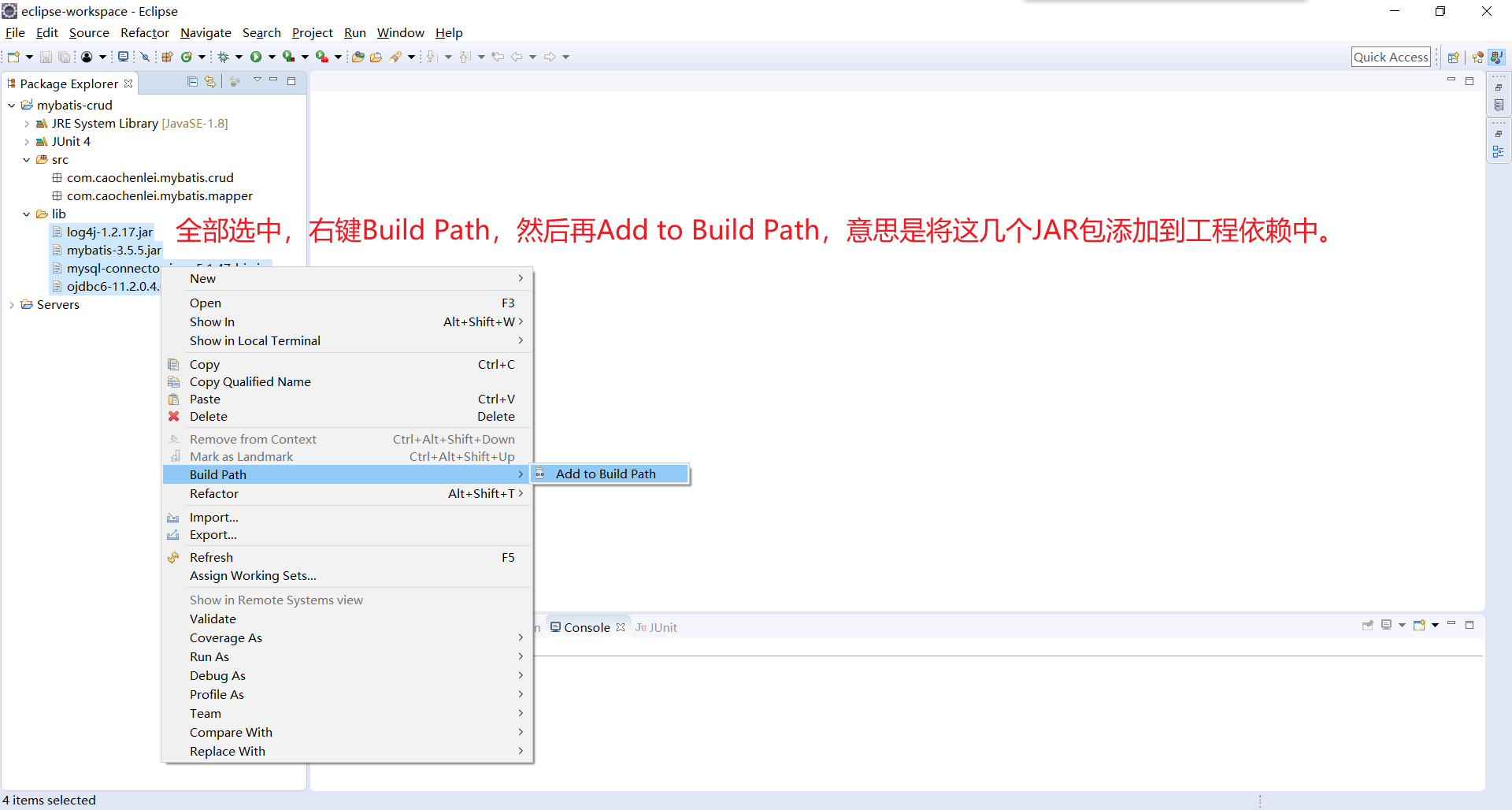Click the Debug bug icon

pyautogui.click(x=224, y=57)
